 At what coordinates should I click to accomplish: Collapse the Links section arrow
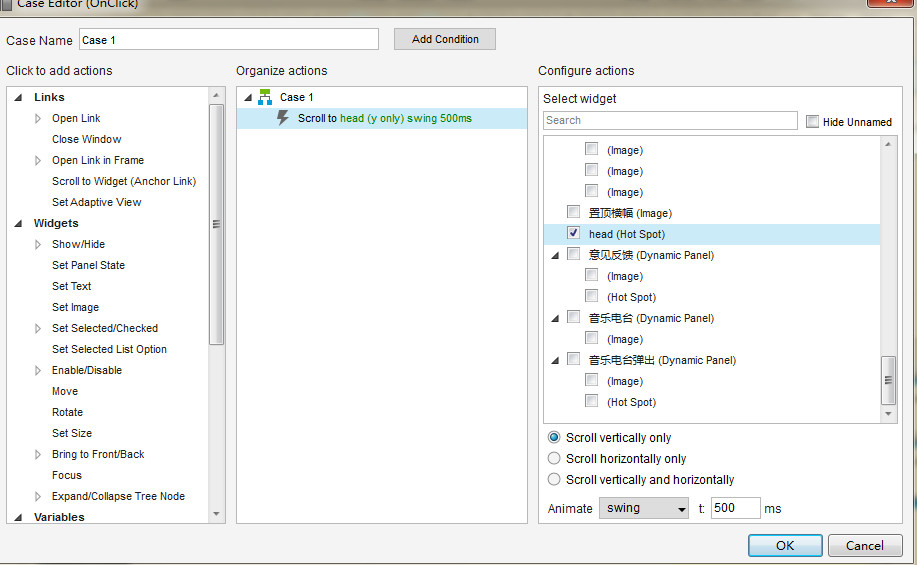pos(18,97)
